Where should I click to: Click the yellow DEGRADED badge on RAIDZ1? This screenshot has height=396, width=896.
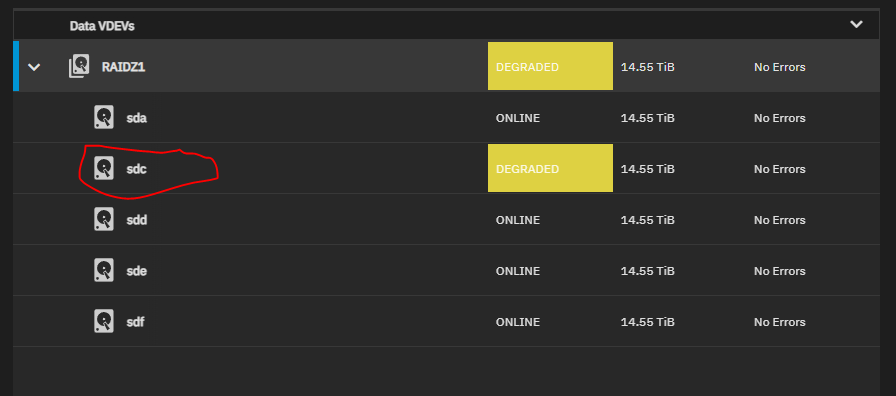[x=550, y=66]
